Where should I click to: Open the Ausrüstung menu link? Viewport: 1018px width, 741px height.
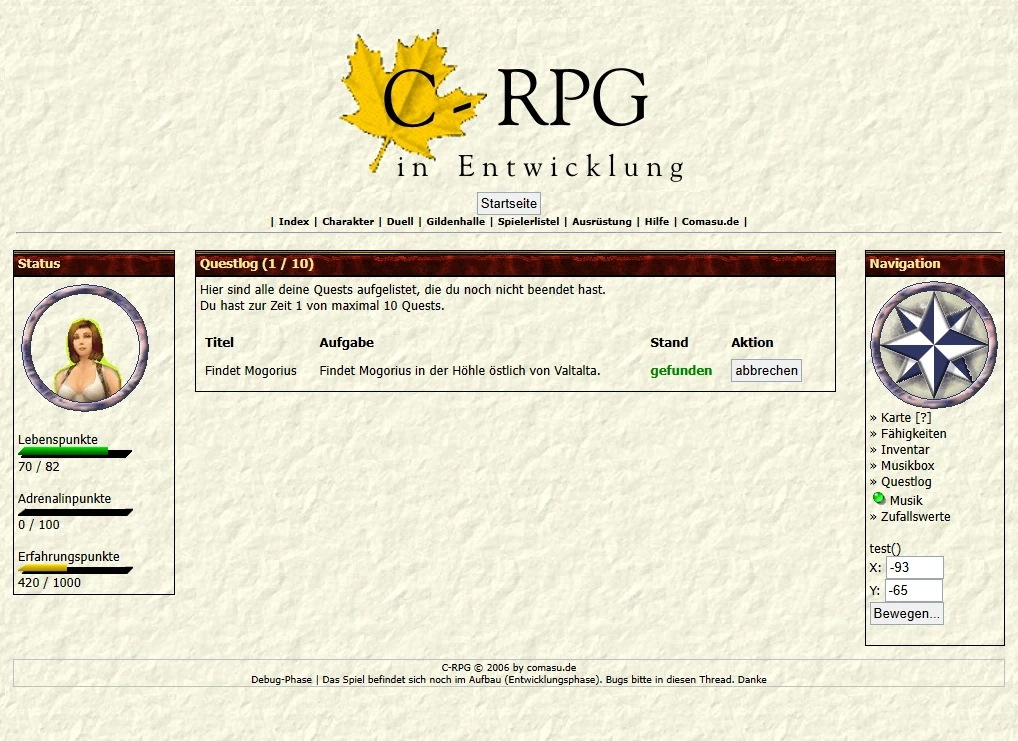point(602,221)
